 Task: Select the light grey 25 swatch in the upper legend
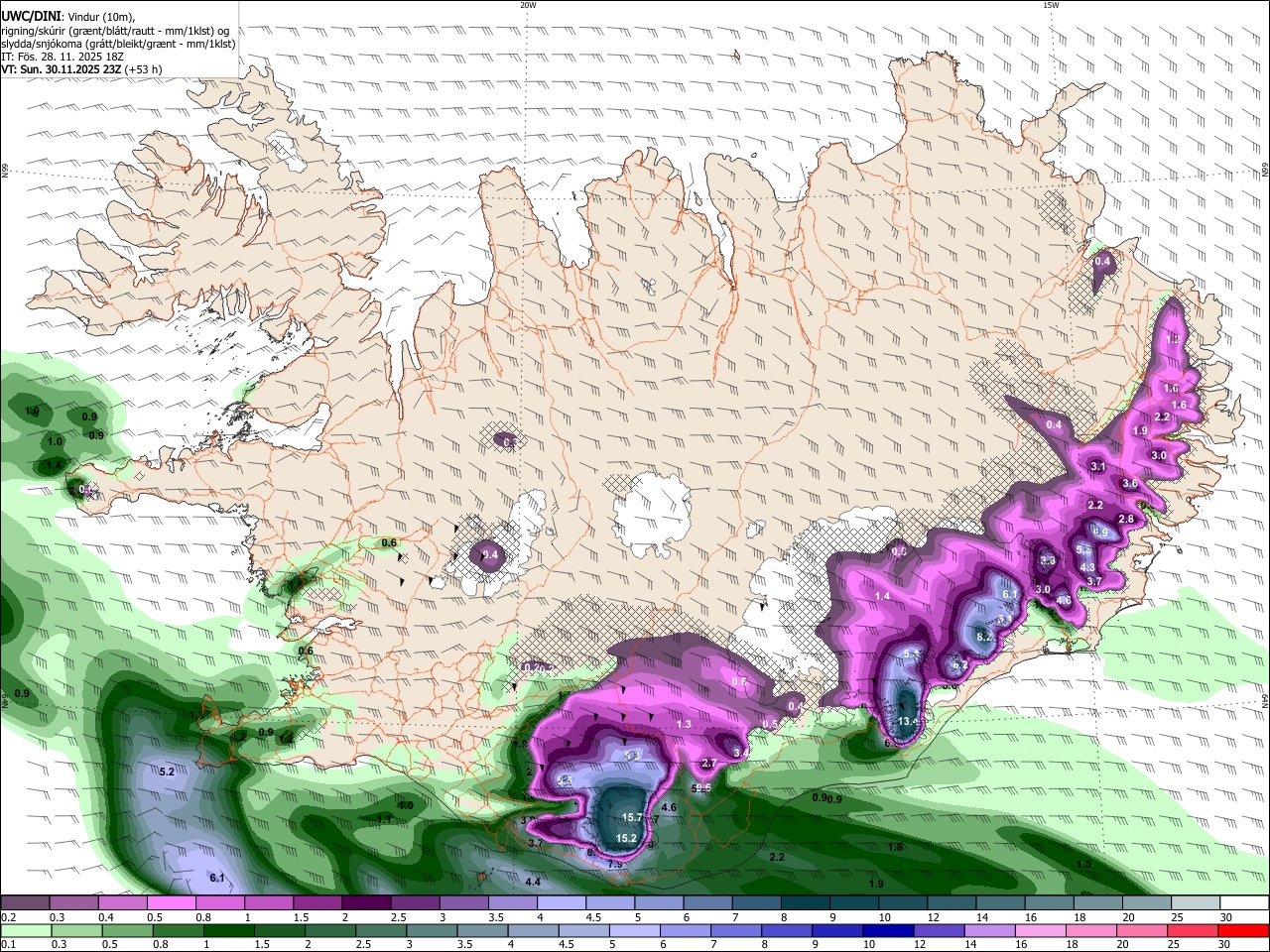tap(1196, 902)
